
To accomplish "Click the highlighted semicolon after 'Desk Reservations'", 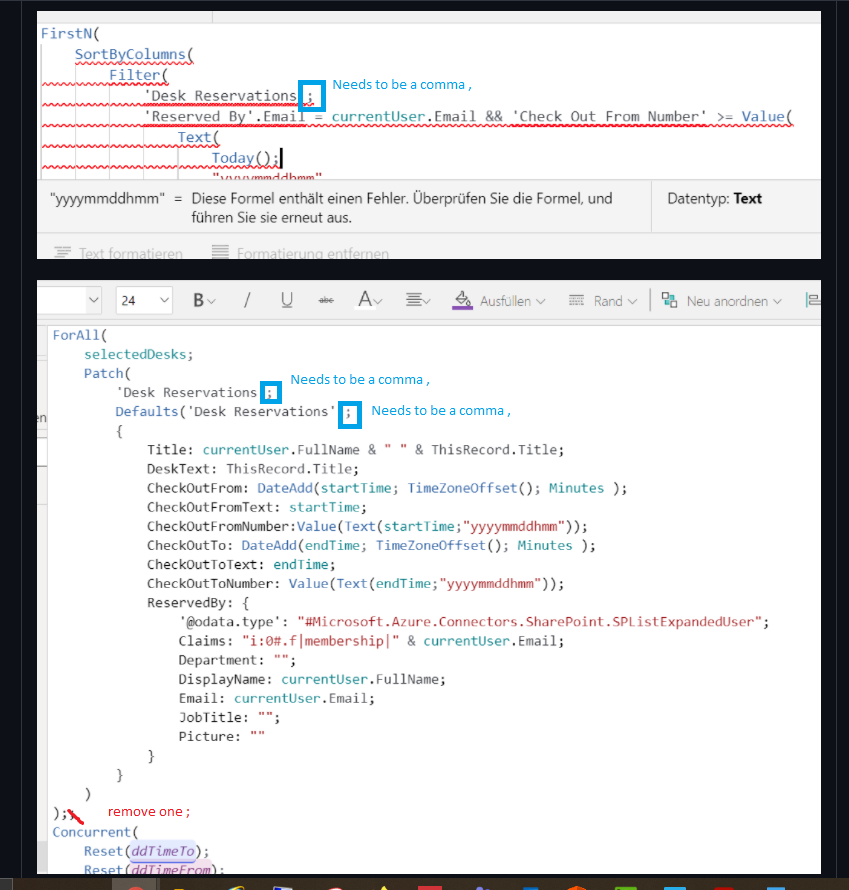I will [x=311, y=95].
